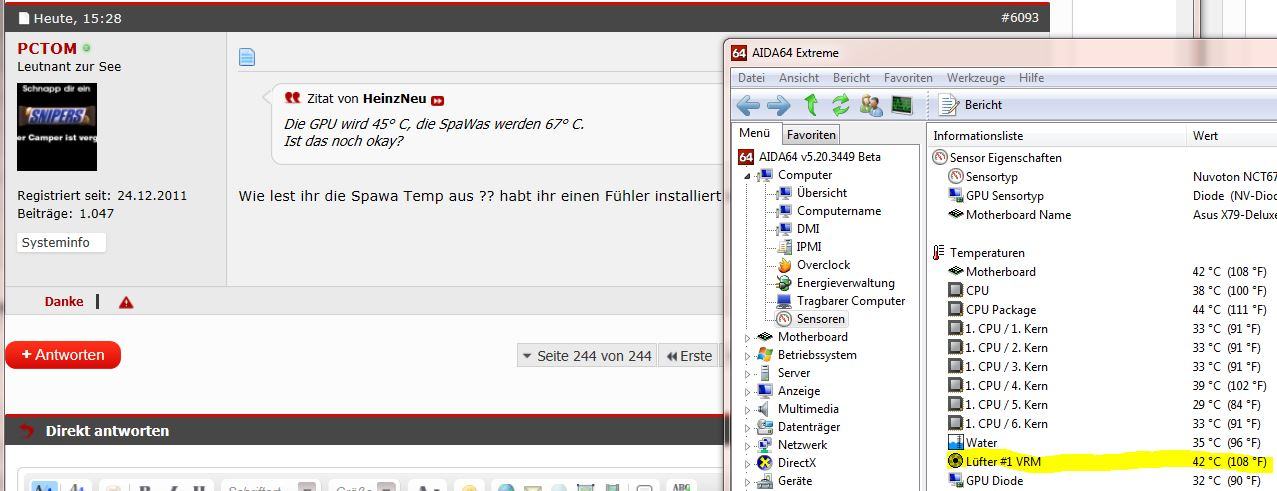1277x491 pixels.
Task: Open Seite 244 von 244 page dropdown
Action: pyautogui.click(x=587, y=355)
